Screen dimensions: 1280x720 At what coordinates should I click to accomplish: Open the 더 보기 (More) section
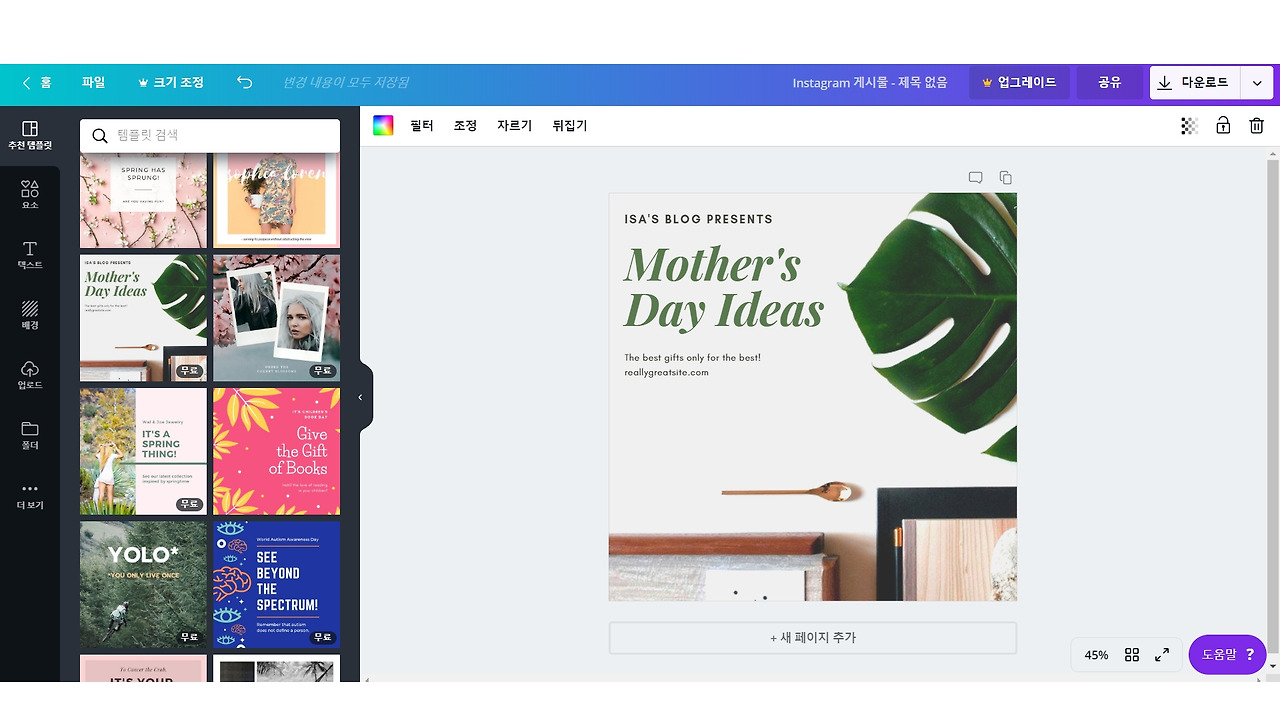point(29,497)
